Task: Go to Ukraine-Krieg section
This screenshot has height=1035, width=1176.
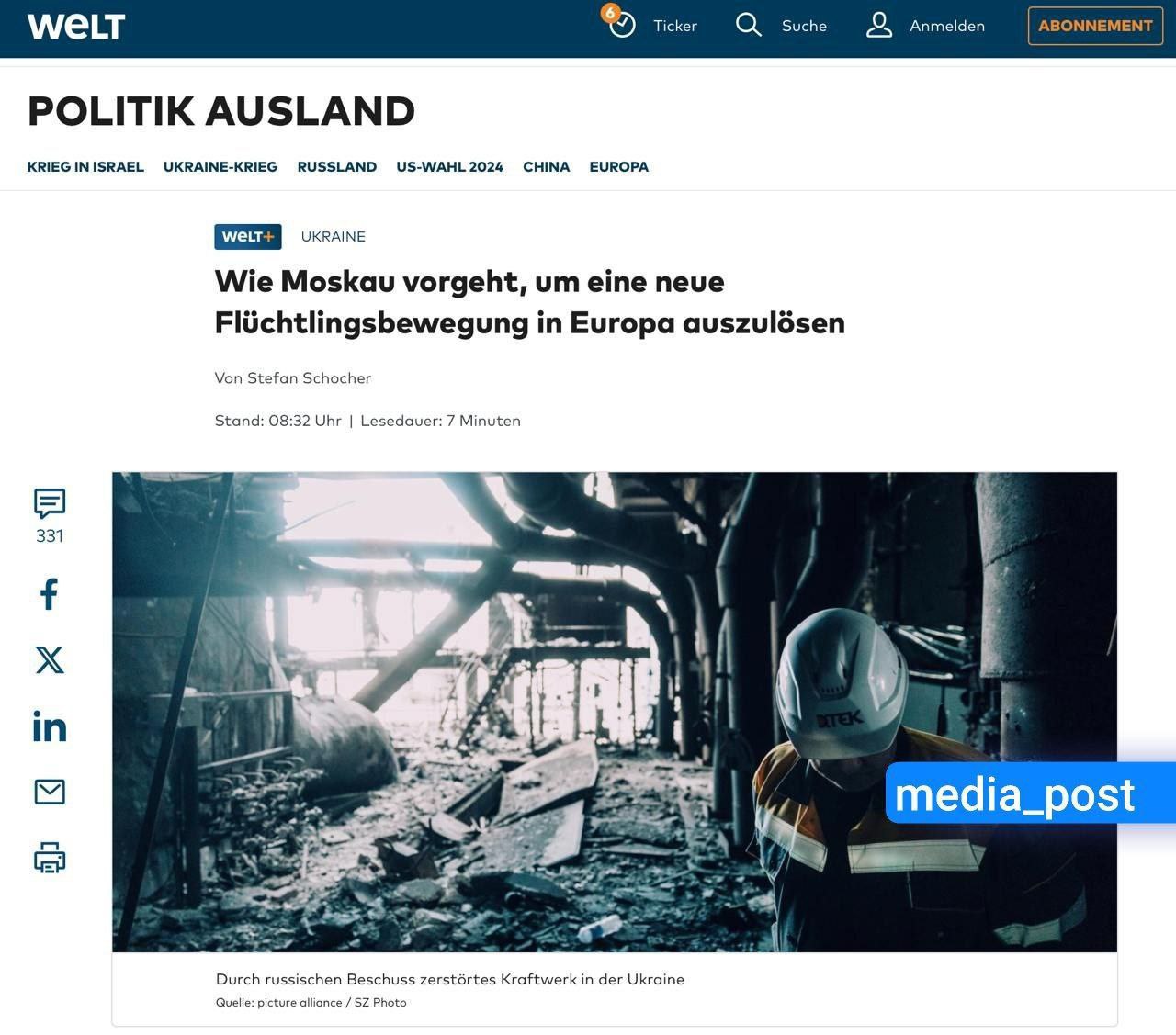Action: click(220, 167)
